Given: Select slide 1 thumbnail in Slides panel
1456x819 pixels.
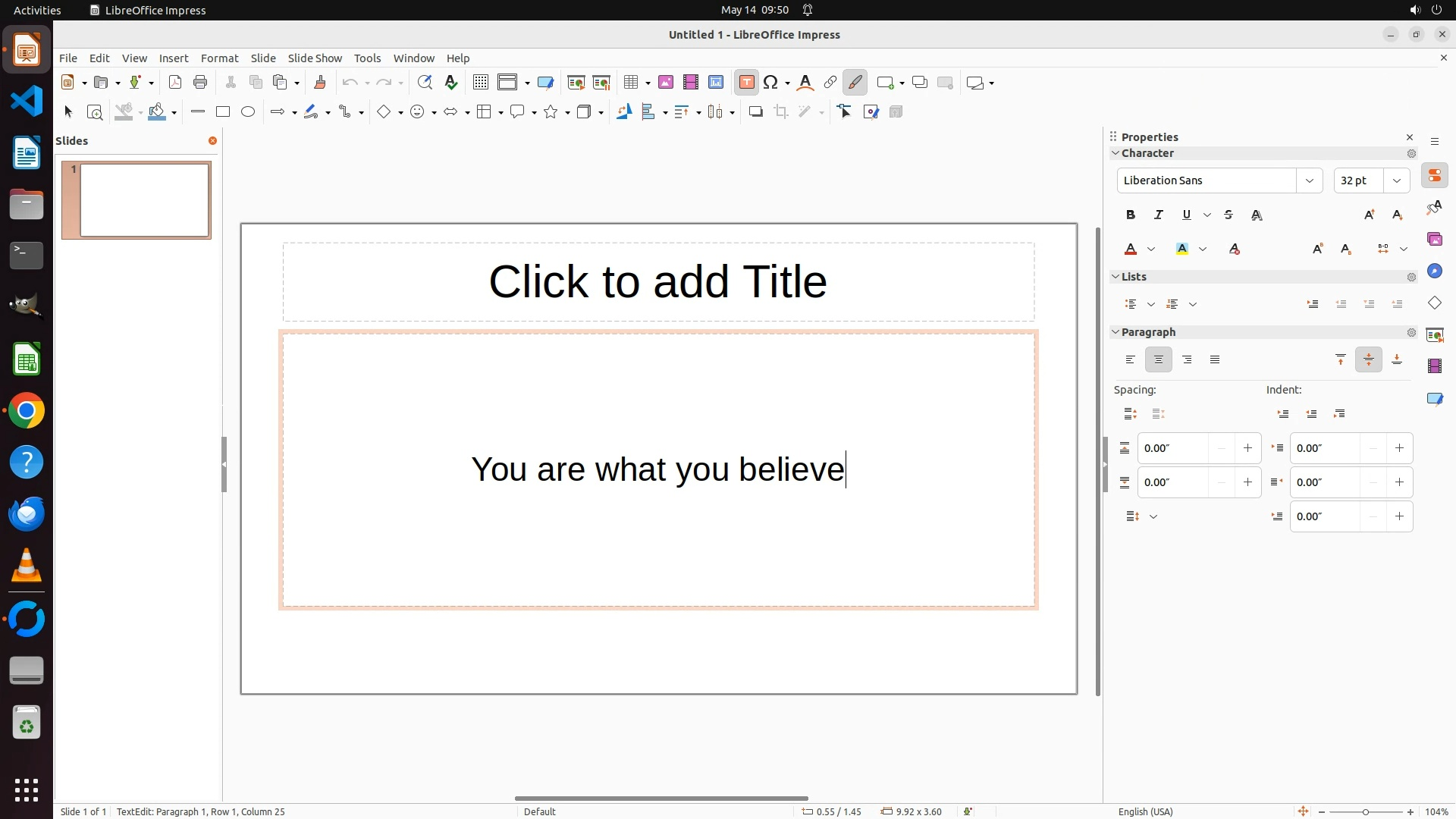Looking at the screenshot, I should pyautogui.click(x=144, y=200).
